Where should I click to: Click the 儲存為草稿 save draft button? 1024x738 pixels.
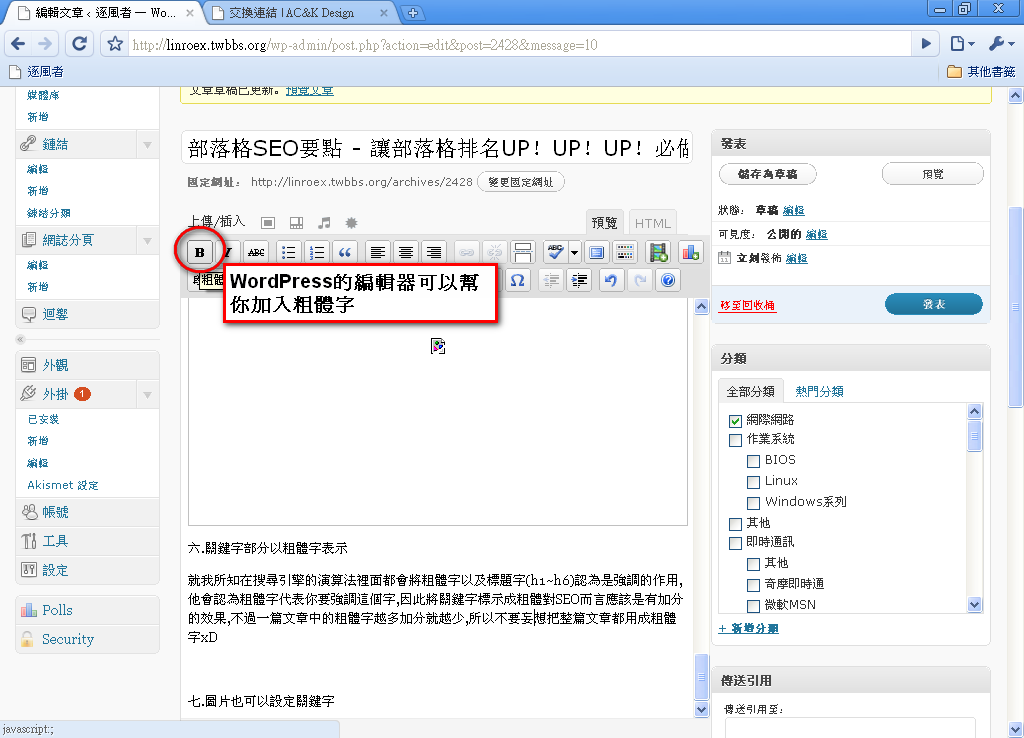click(x=767, y=174)
